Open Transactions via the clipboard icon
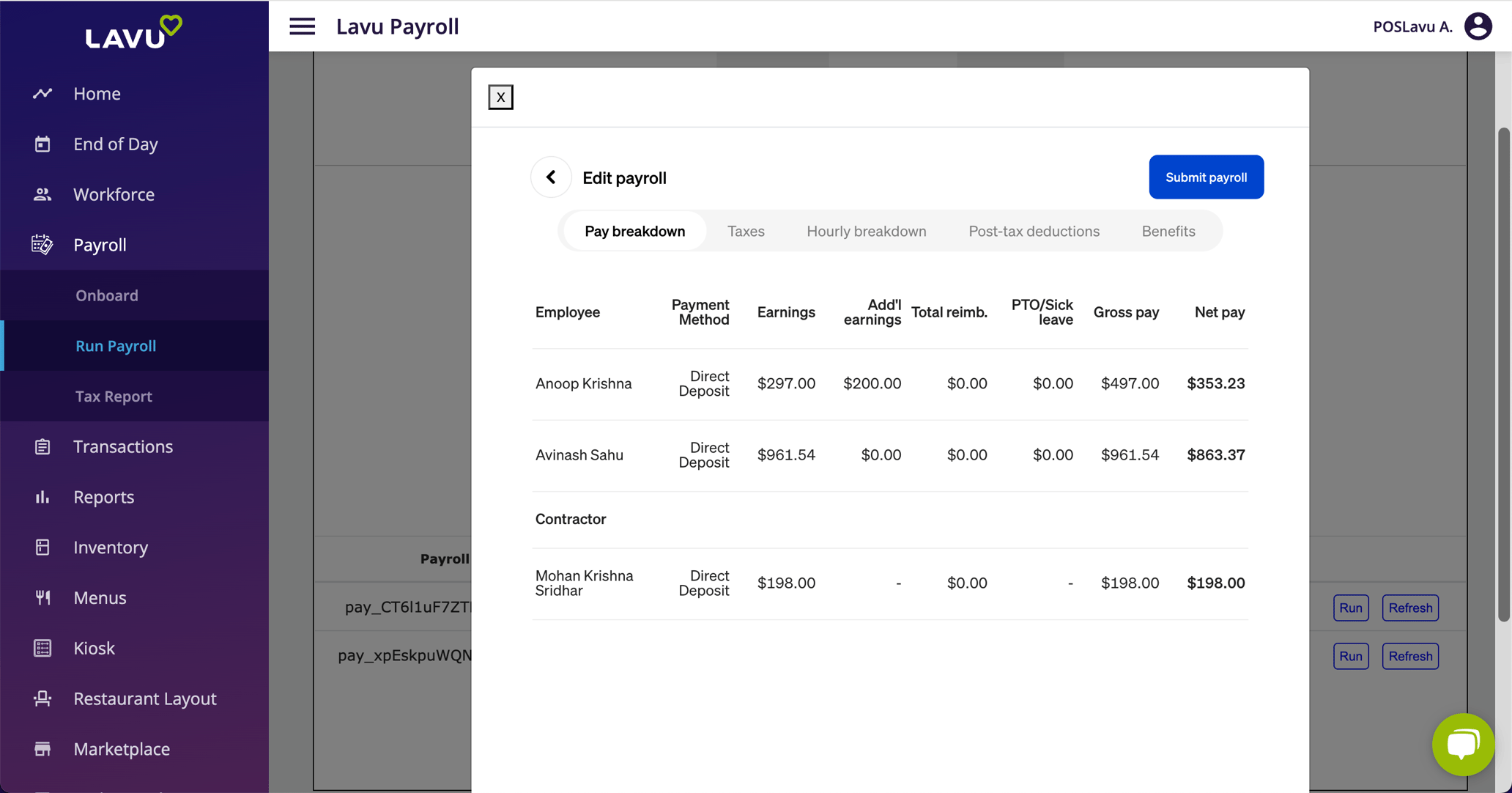This screenshot has width=1512, height=793. tap(42, 446)
